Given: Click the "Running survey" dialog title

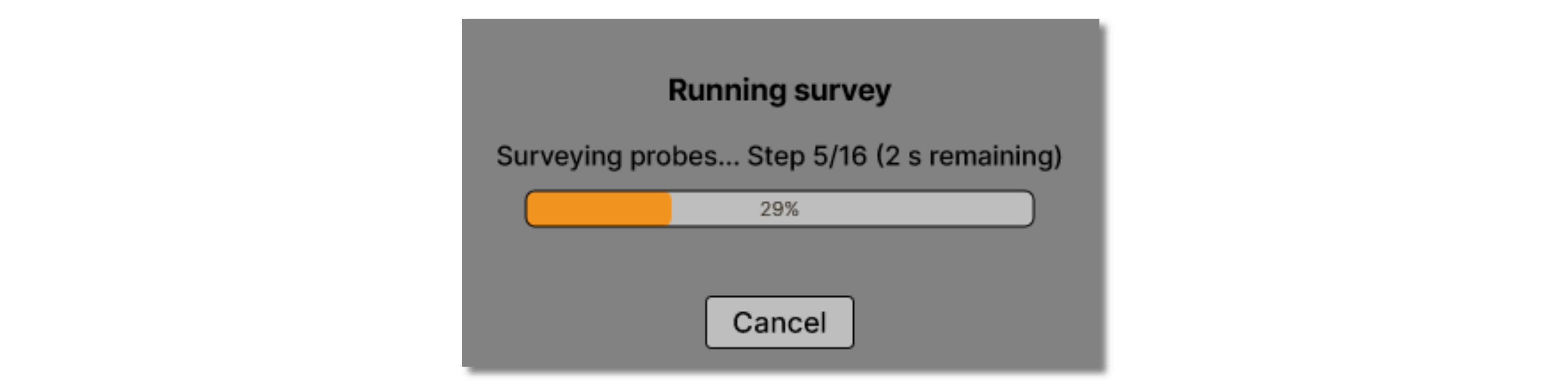Looking at the screenshot, I should coord(779,90).
